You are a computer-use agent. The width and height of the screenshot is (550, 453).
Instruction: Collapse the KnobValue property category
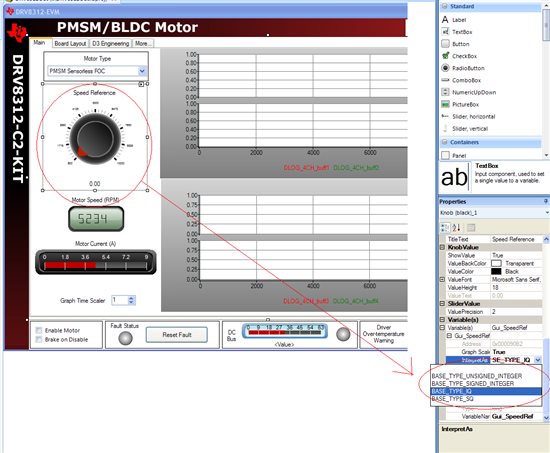pos(443,247)
